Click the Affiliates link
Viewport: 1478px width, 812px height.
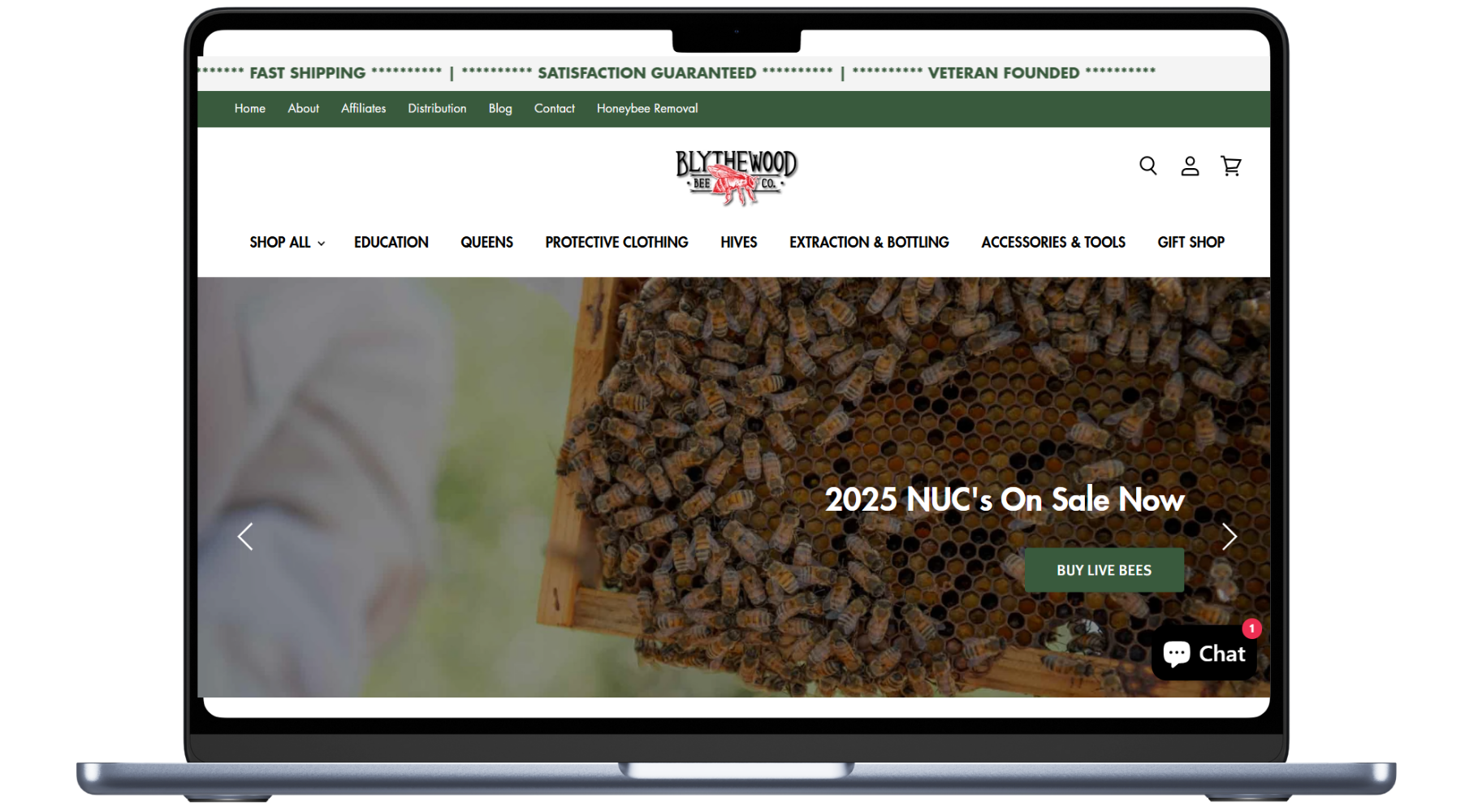point(363,108)
